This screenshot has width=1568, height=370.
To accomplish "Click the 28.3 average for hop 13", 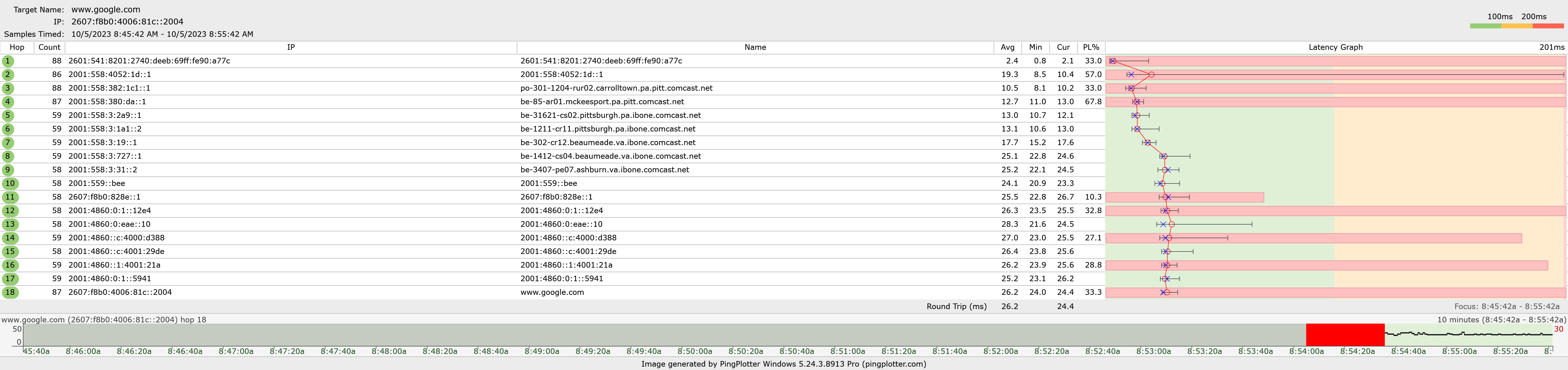I will coord(1009,224).
